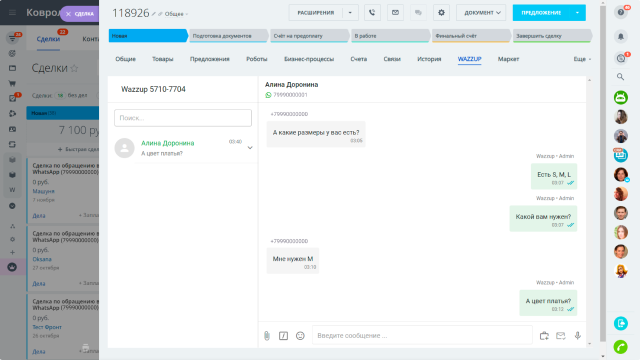The image size is (640, 360).
Task: Open the Маркет tab
Action: click(x=508, y=59)
